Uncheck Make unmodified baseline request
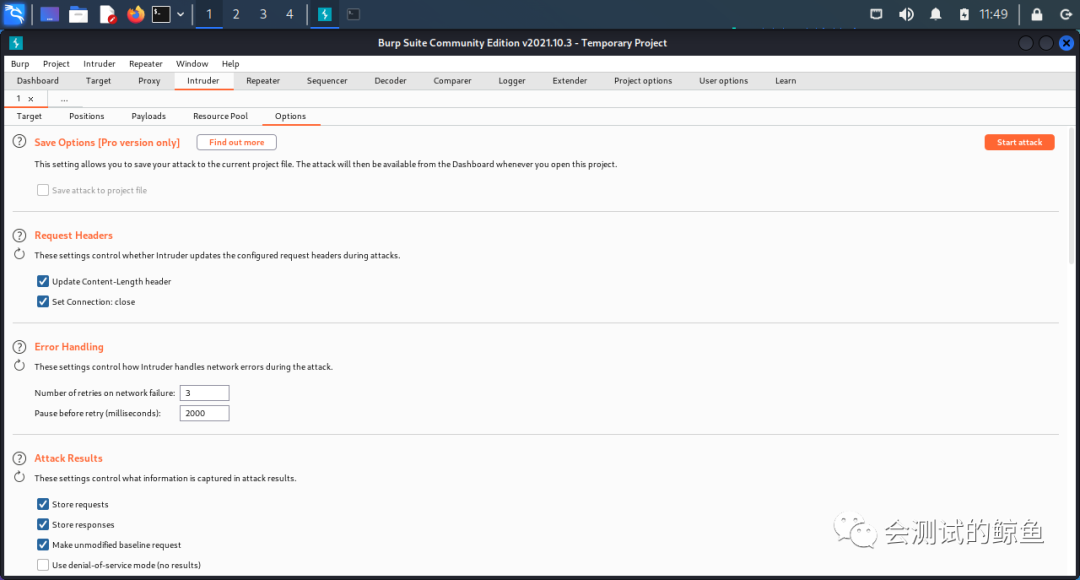 point(43,545)
